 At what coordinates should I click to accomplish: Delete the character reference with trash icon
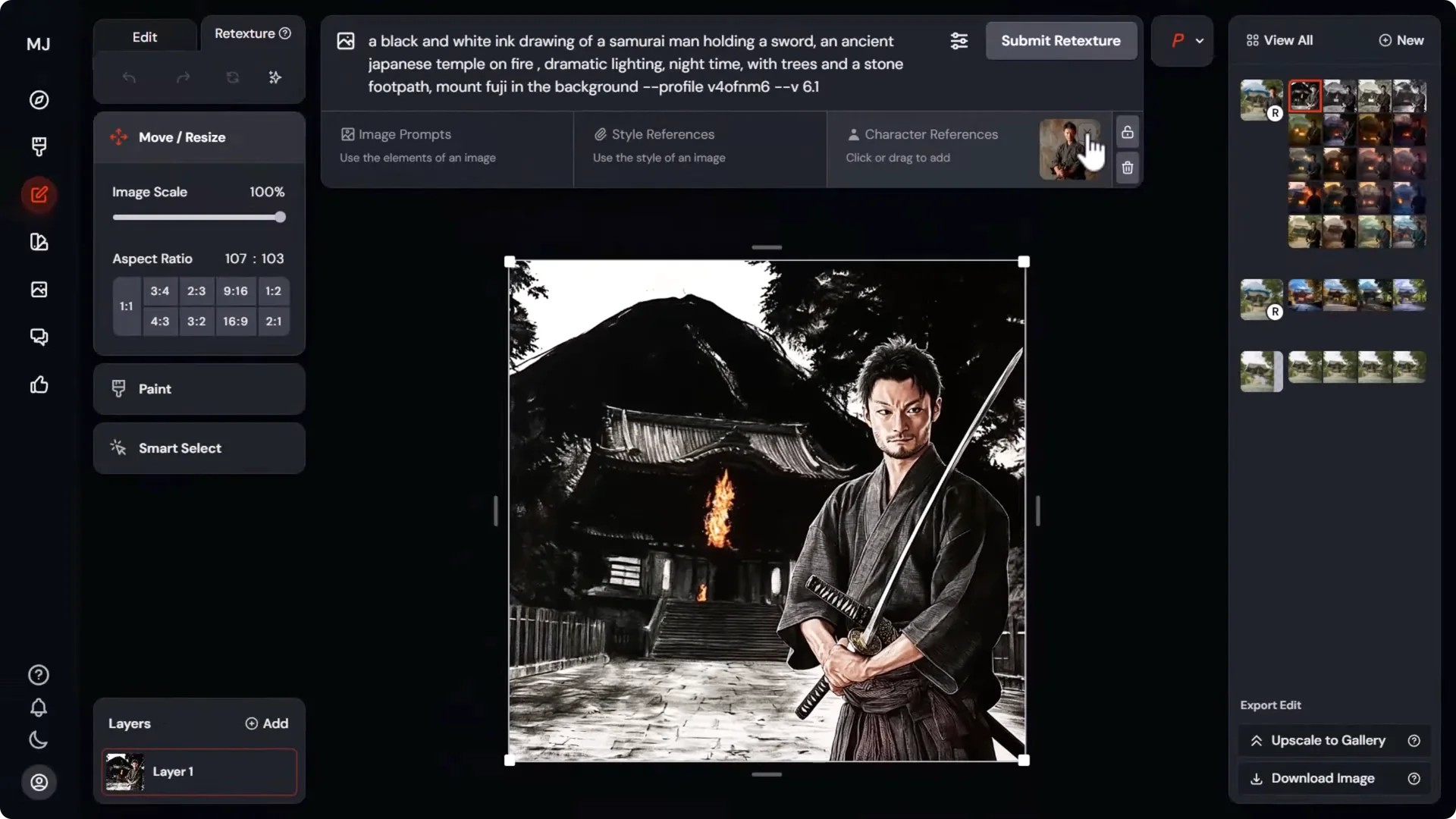pos(1127,168)
